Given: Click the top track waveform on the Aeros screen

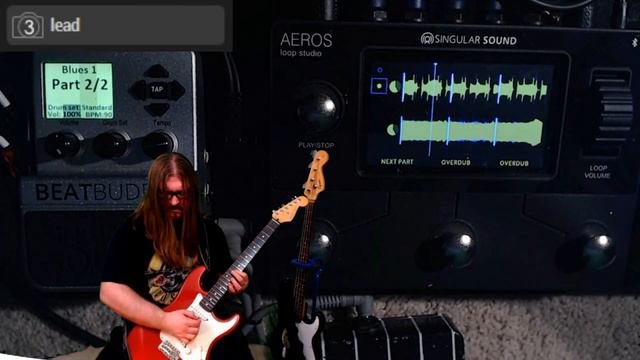Looking at the screenshot, I should coord(474,88).
